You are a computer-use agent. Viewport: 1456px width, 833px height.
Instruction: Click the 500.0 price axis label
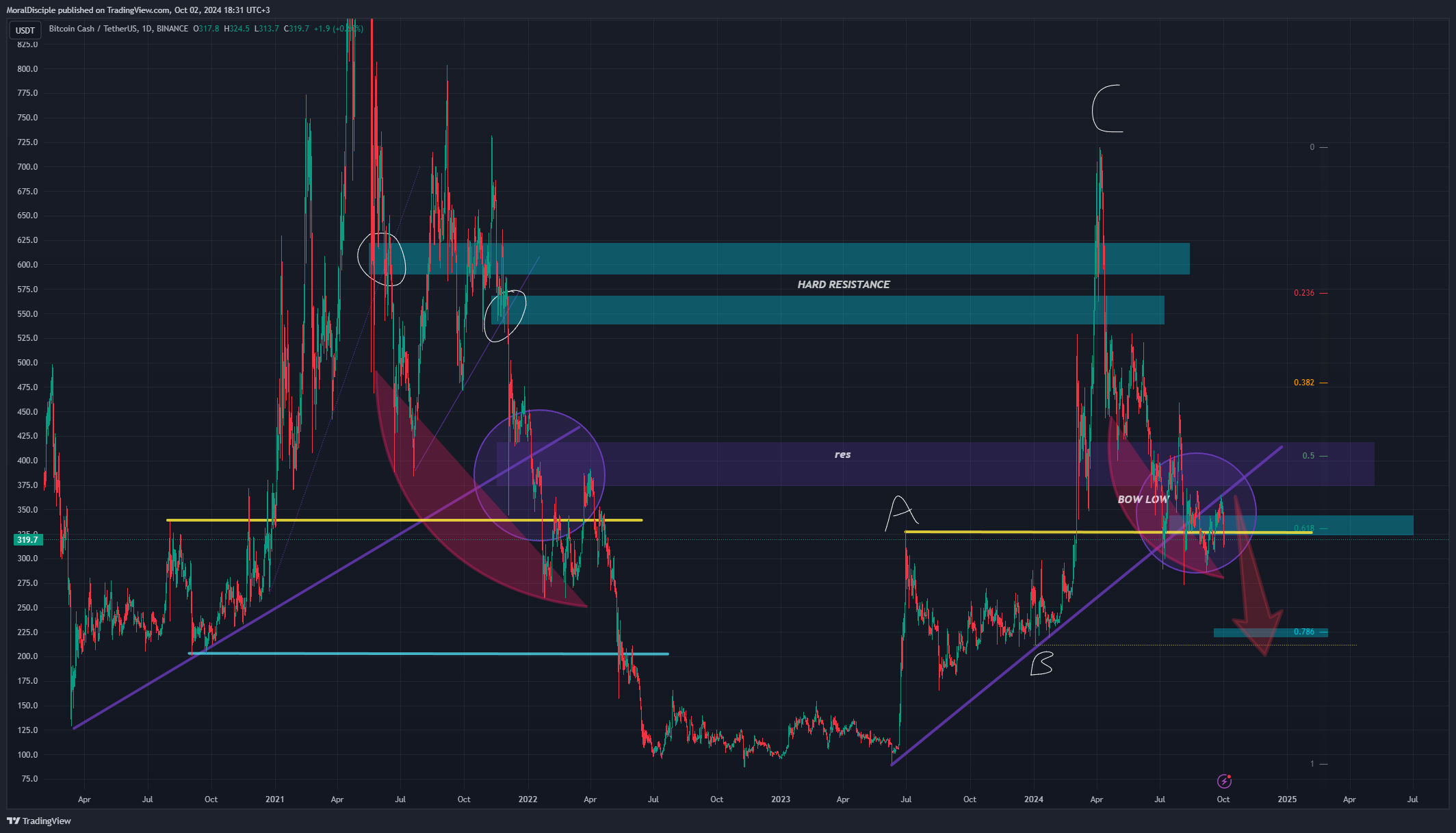27,363
